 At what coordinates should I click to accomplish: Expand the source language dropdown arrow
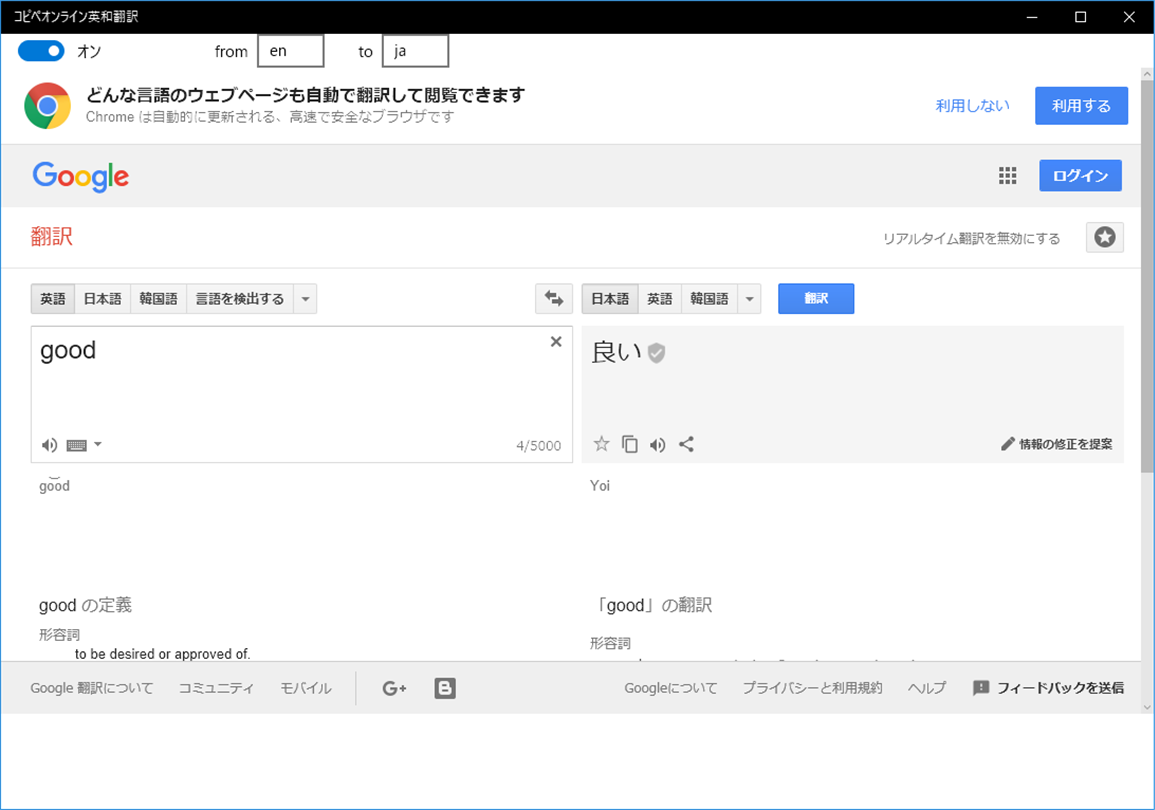click(x=305, y=298)
